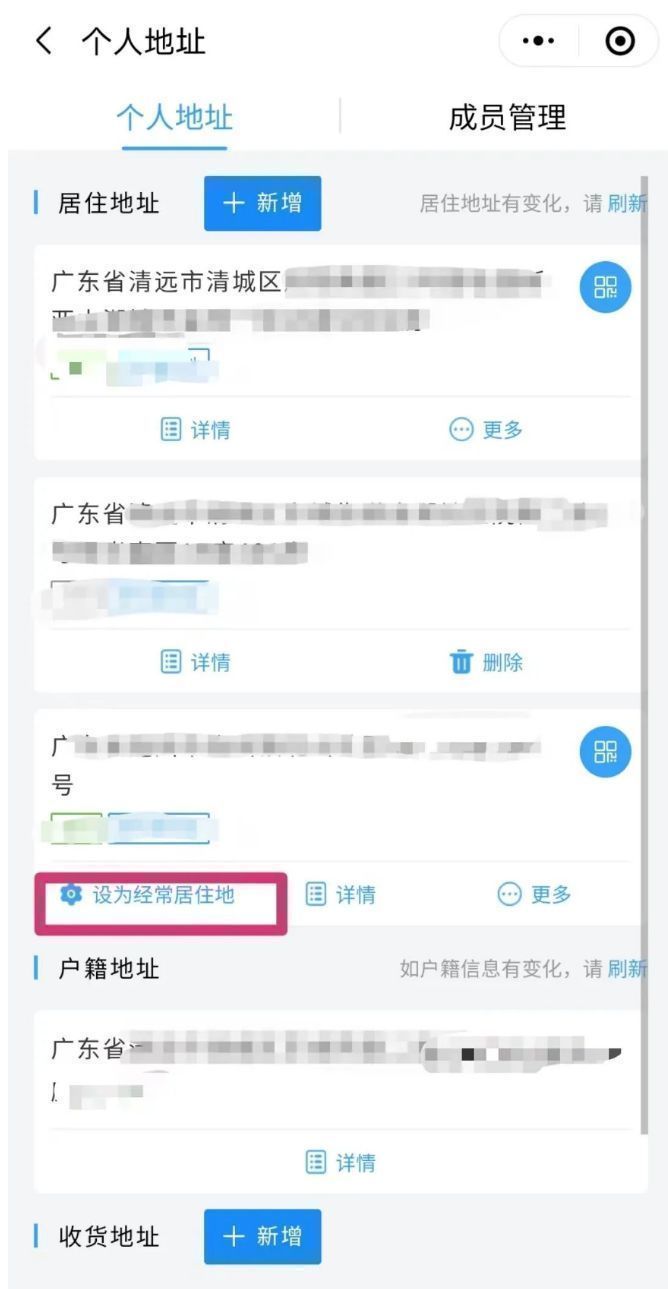Add new residence address with 新增
This screenshot has width=668, height=1289.
click(263, 203)
